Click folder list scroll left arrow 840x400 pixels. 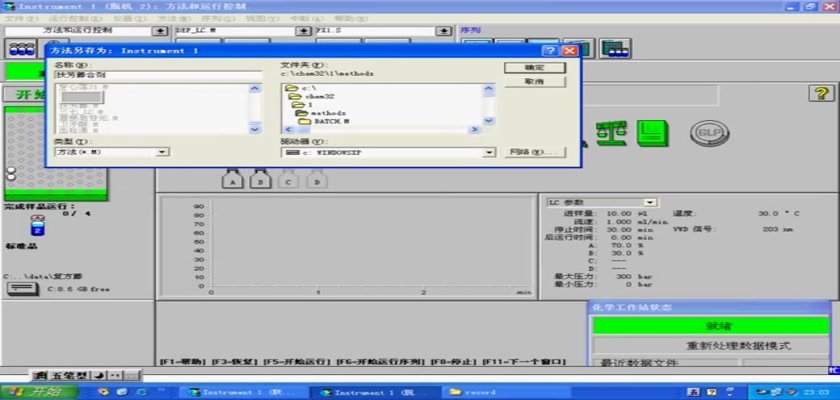point(288,130)
